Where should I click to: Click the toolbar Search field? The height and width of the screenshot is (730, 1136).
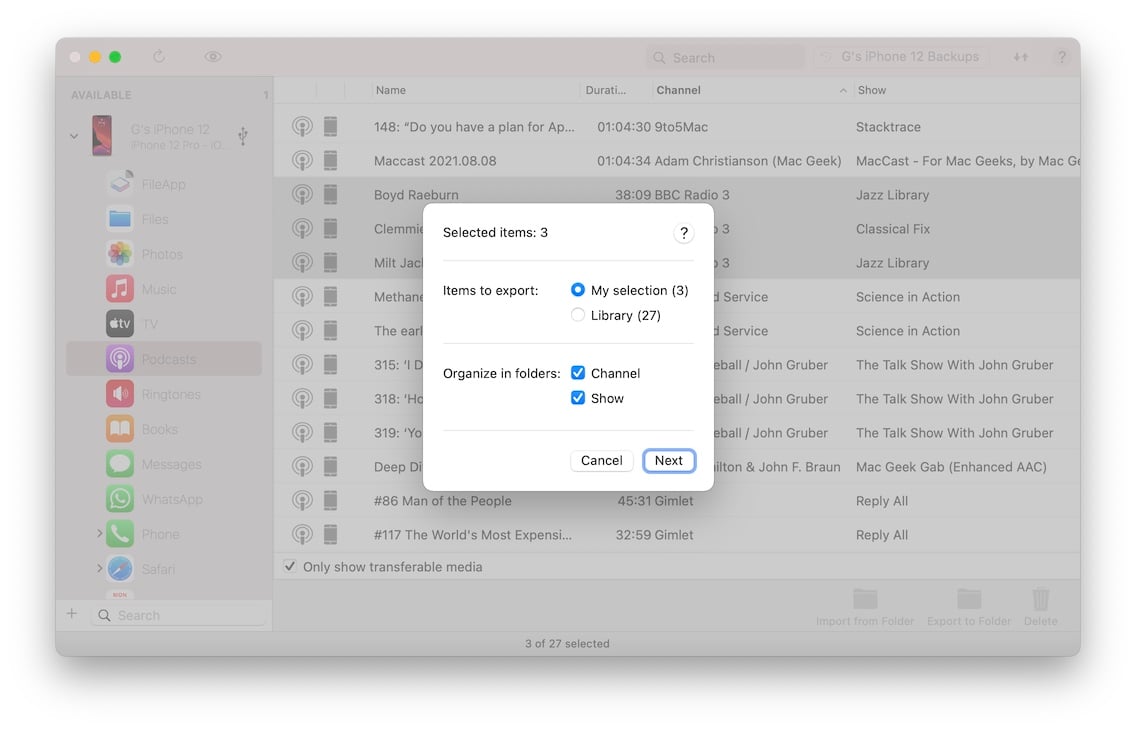pyautogui.click(x=724, y=57)
